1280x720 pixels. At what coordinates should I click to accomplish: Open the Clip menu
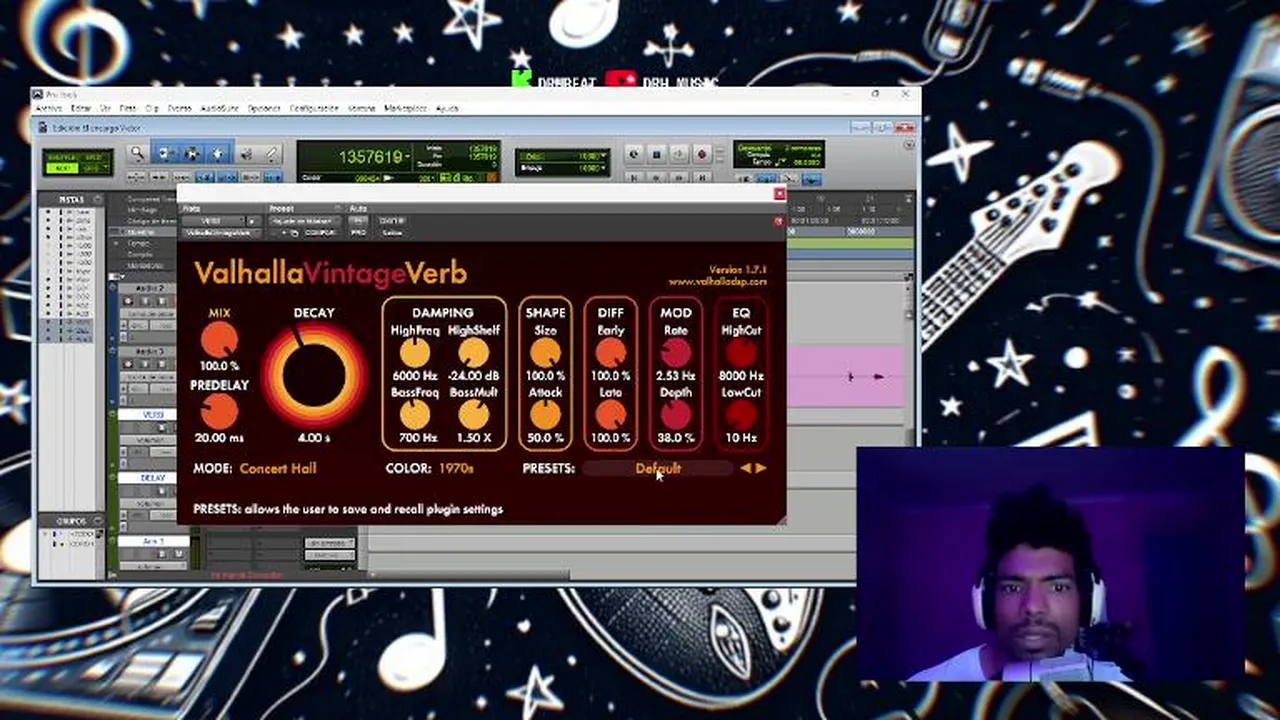152,108
